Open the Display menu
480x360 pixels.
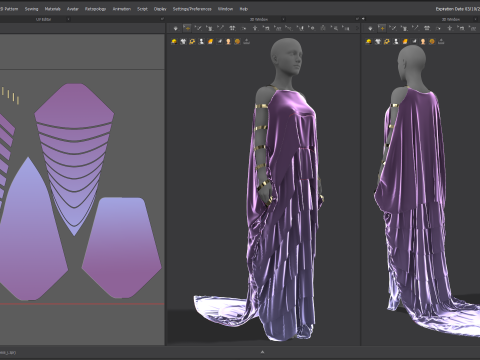(x=160, y=9)
